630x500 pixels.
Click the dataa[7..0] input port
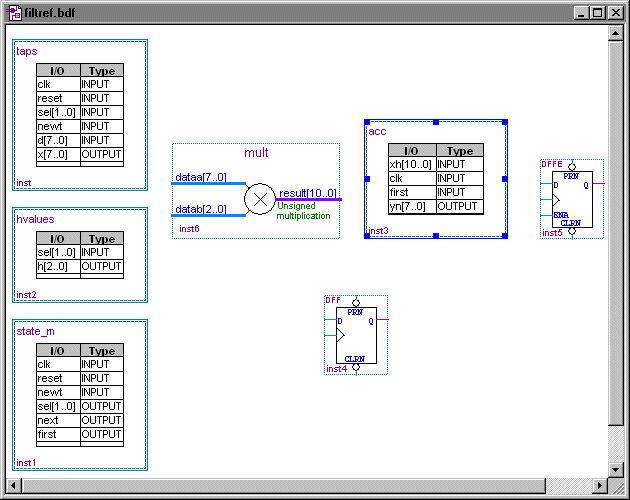coord(201,177)
